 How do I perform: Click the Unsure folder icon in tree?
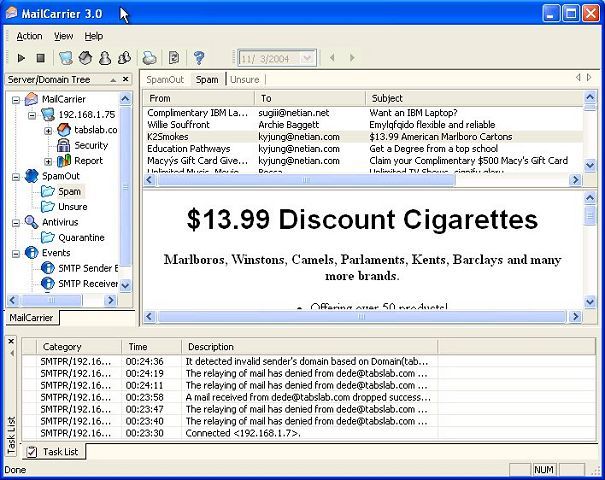click(48, 207)
